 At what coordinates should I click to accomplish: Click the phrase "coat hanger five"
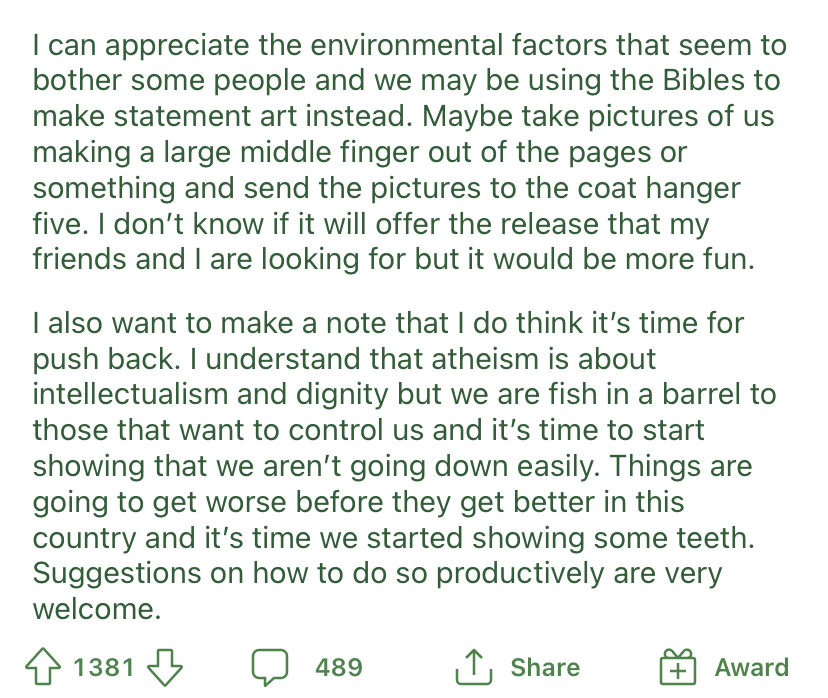pos(387,206)
